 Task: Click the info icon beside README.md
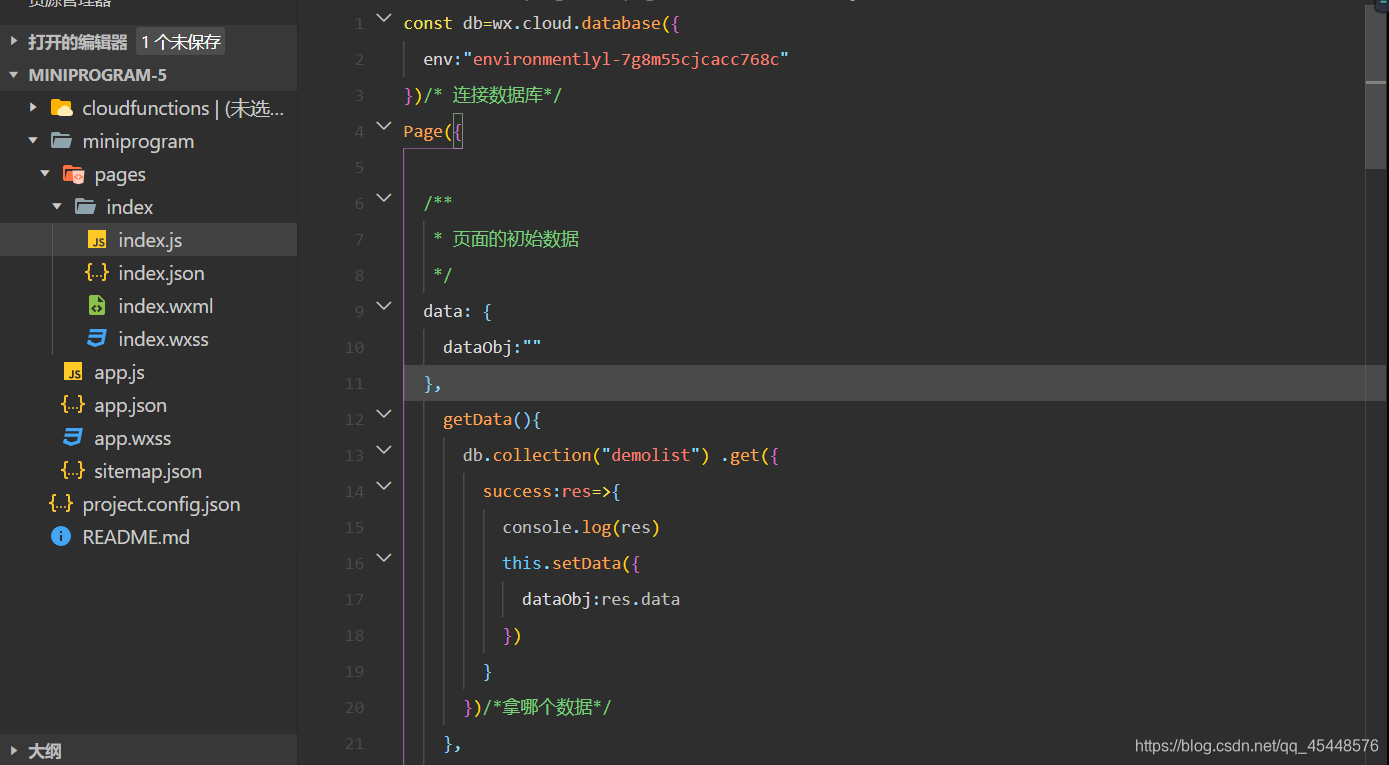pyautogui.click(x=61, y=537)
